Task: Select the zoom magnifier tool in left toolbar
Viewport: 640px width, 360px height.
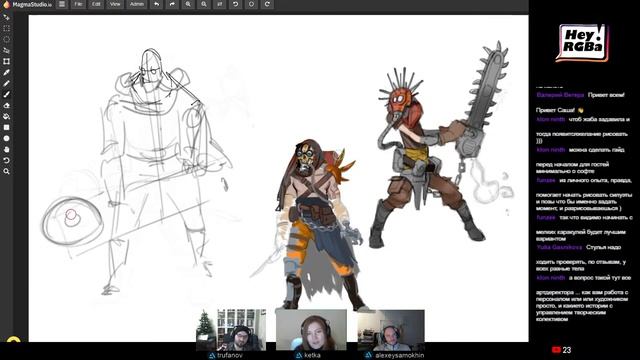Action: [x=6, y=172]
